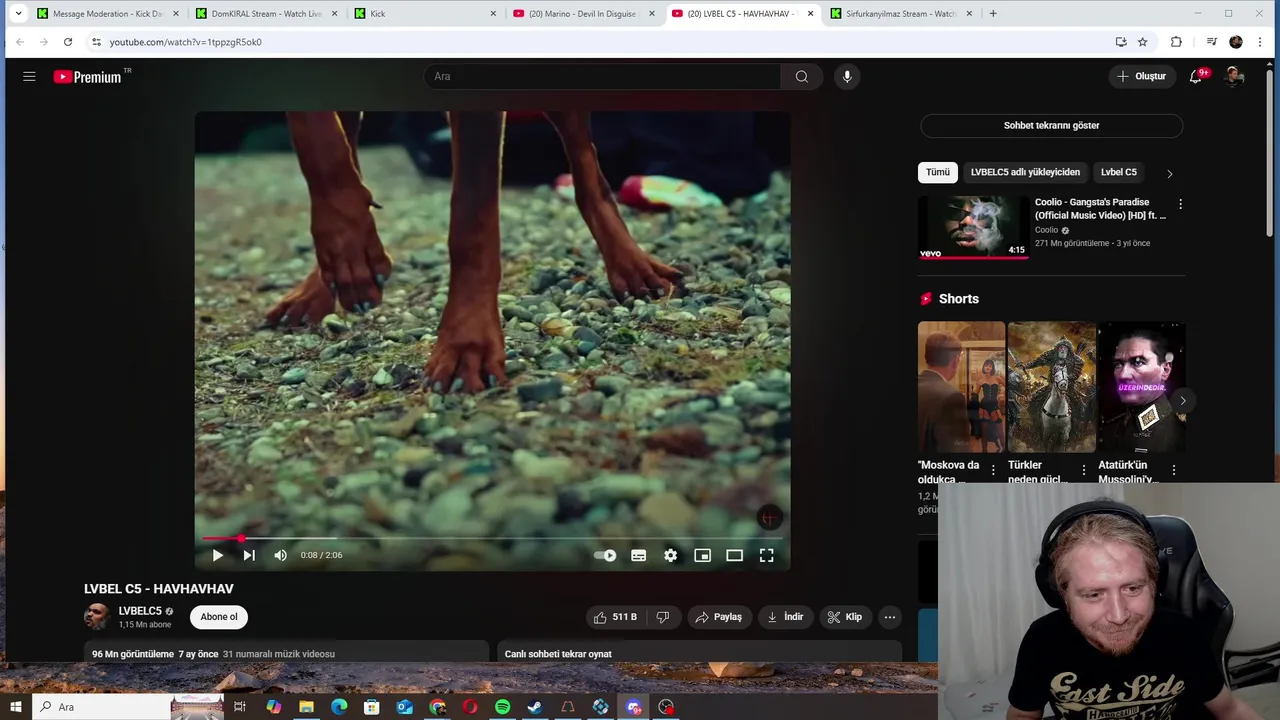Toggle subtitles/captions in player
Viewport: 1280px width, 720px height.
coord(639,556)
